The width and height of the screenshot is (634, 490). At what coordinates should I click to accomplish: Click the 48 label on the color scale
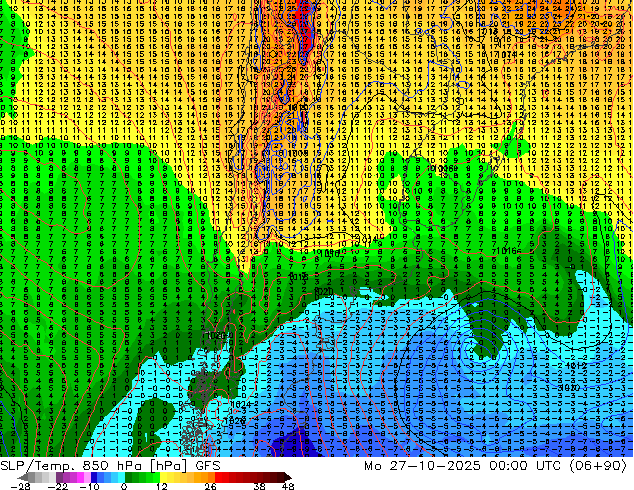tap(288, 486)
